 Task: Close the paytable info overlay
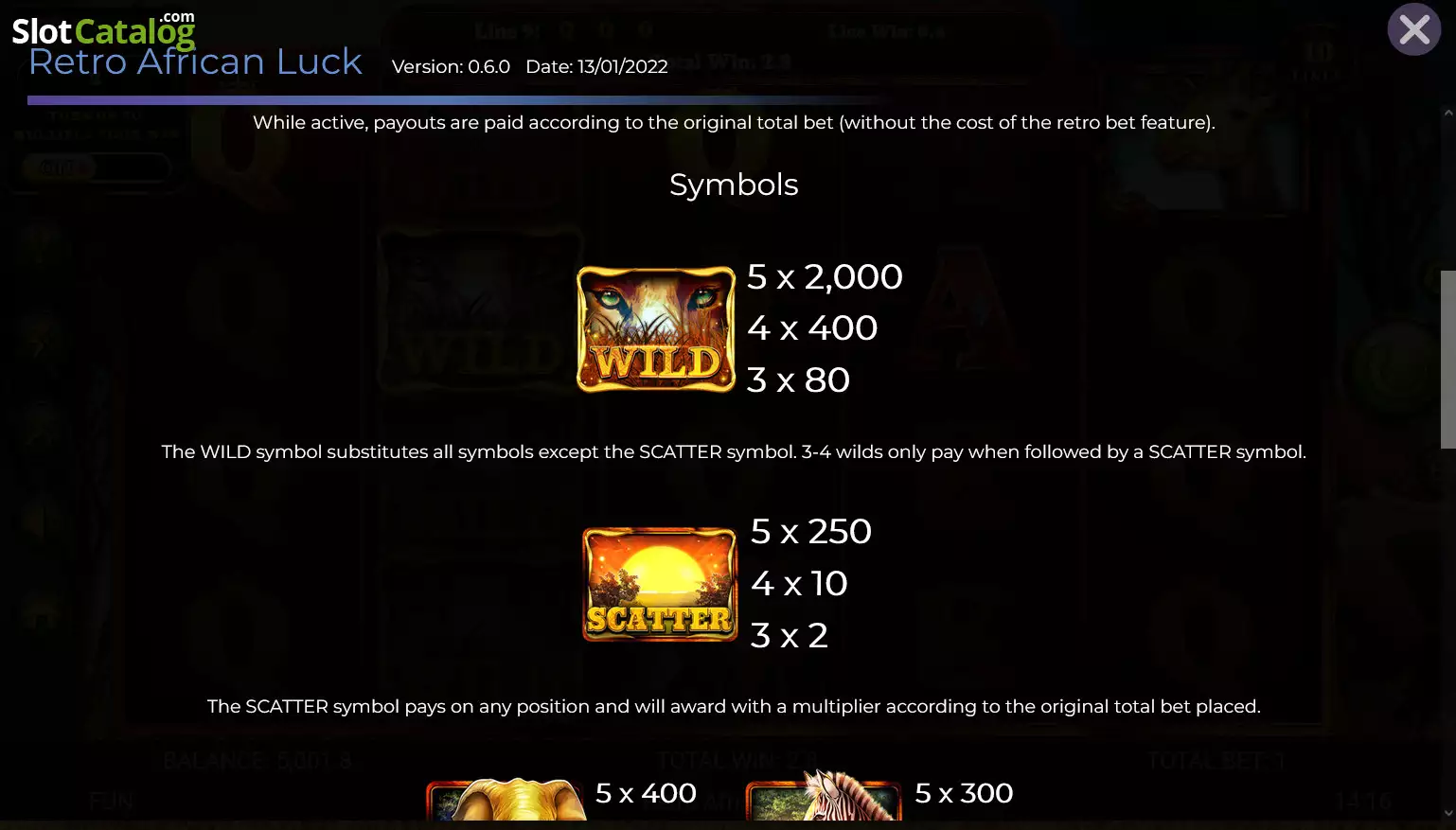(1414, 30)
